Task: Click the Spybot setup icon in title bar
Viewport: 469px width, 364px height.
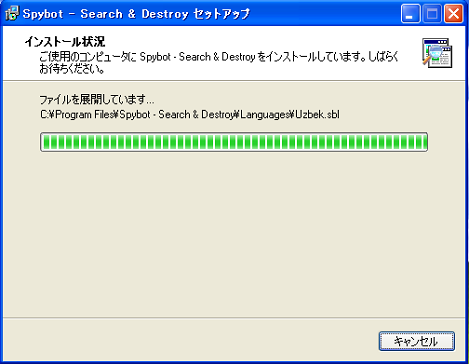Action: coord(12,13)
